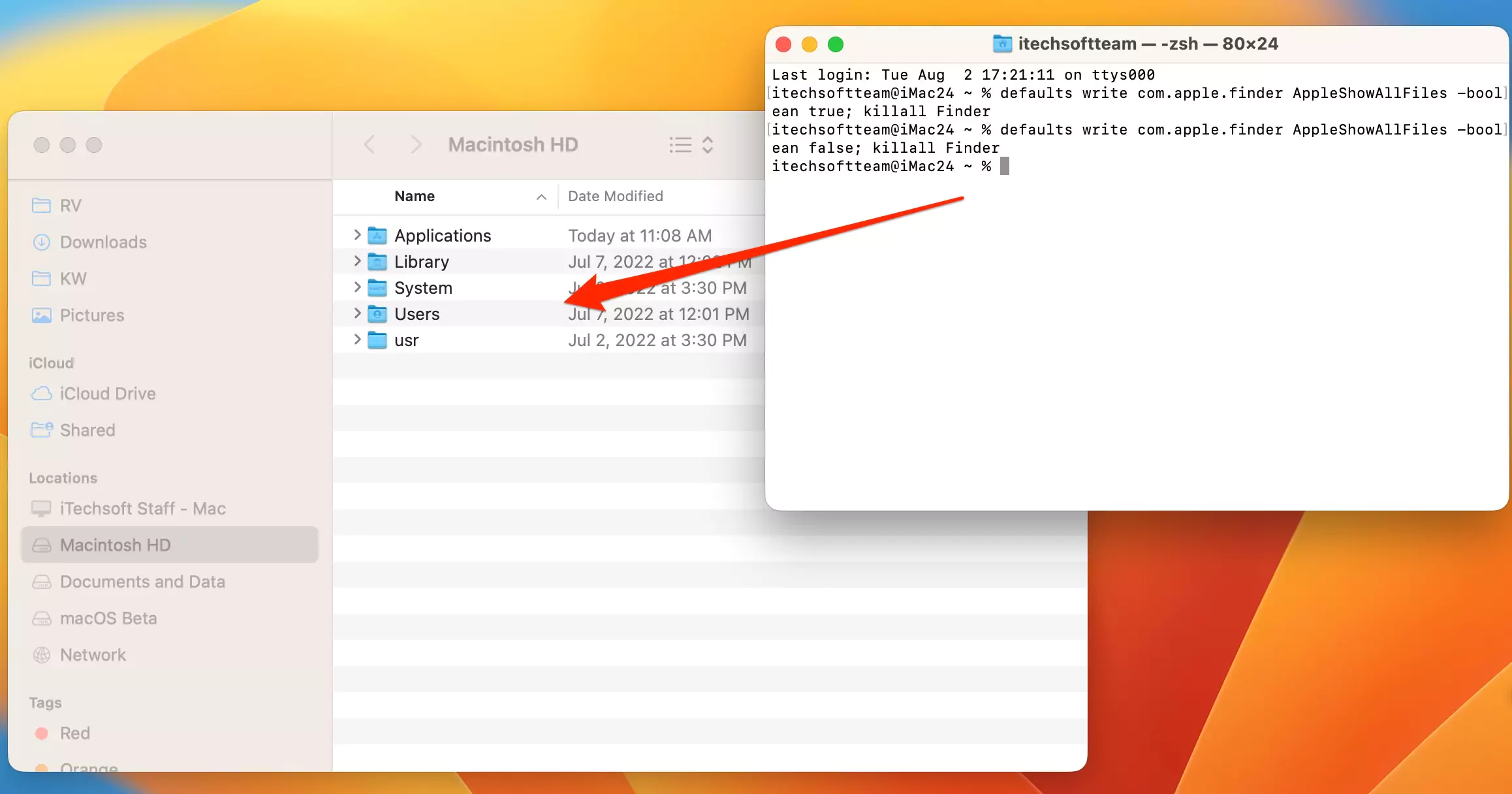The image size is (1512, 794).
Task: Select the Applications folder icon
Action: click(377, 235)
